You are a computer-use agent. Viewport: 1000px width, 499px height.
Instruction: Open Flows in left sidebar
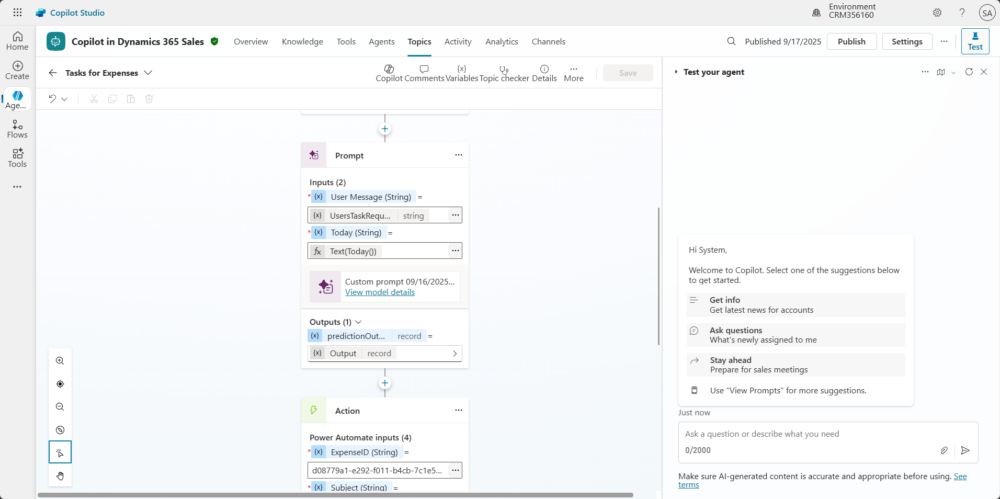[x=17, y=128]
